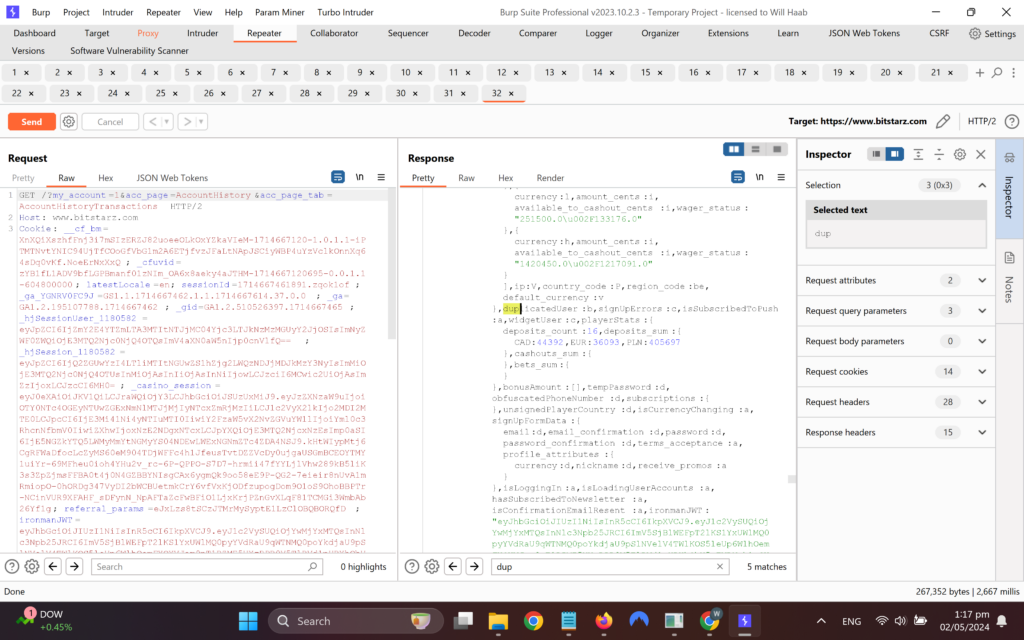The height and width of the screenshot is (640, 1024).
Task: Edit target with the pencil icon
Action: [942, 121]
